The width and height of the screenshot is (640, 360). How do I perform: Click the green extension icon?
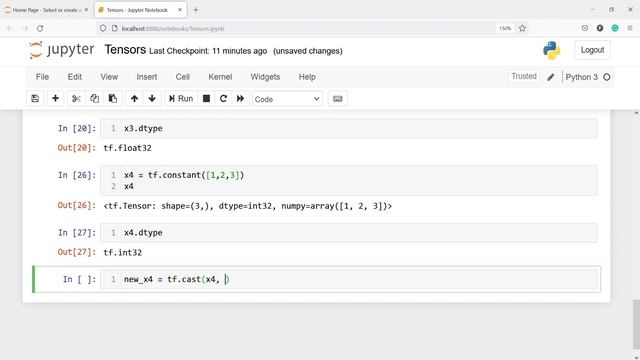[615, 28]
